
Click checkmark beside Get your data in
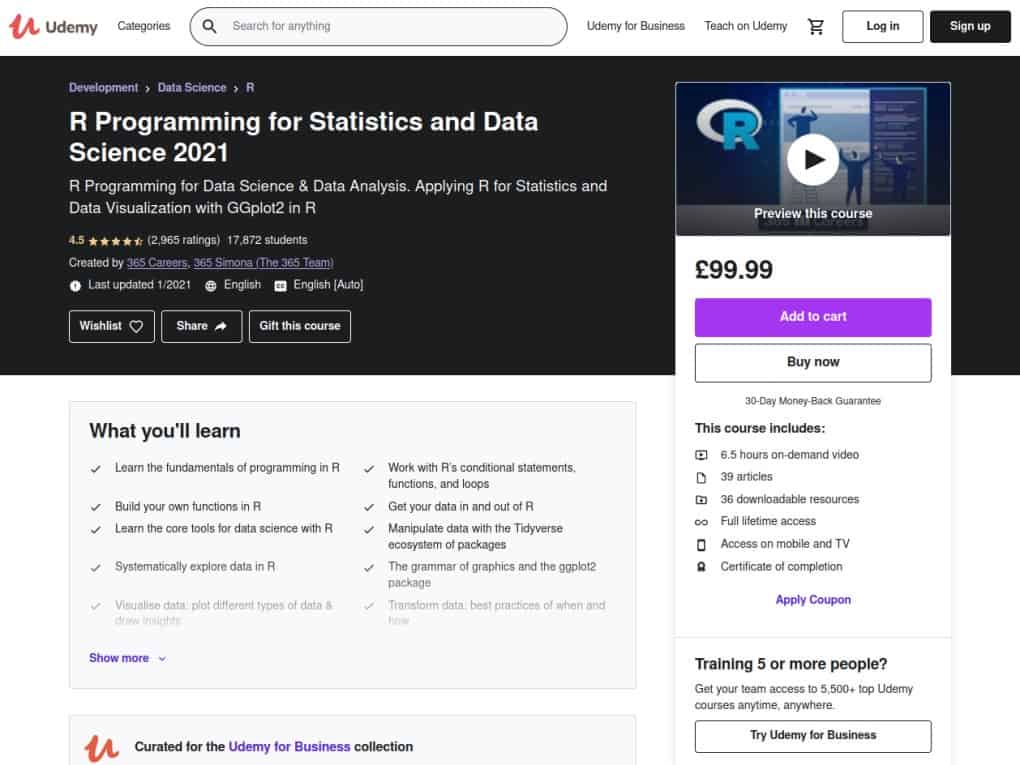[x=369, y=507]
